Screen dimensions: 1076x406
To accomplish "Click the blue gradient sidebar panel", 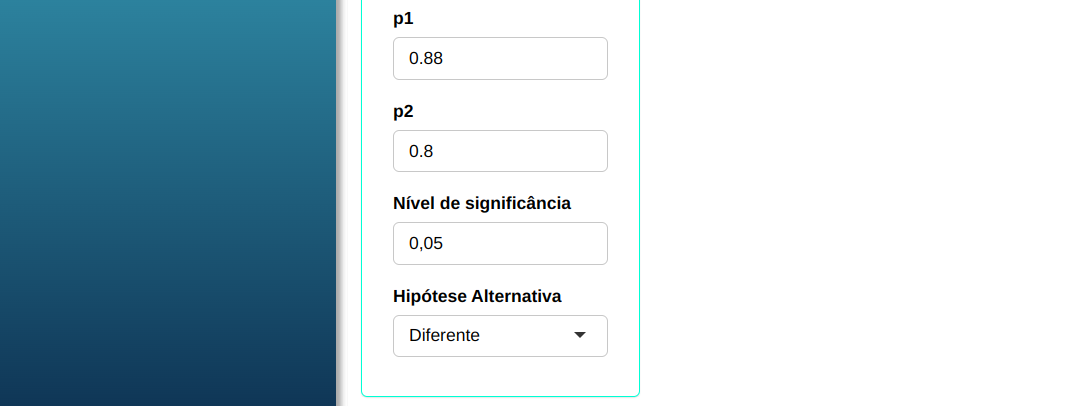I will point(168,200).
